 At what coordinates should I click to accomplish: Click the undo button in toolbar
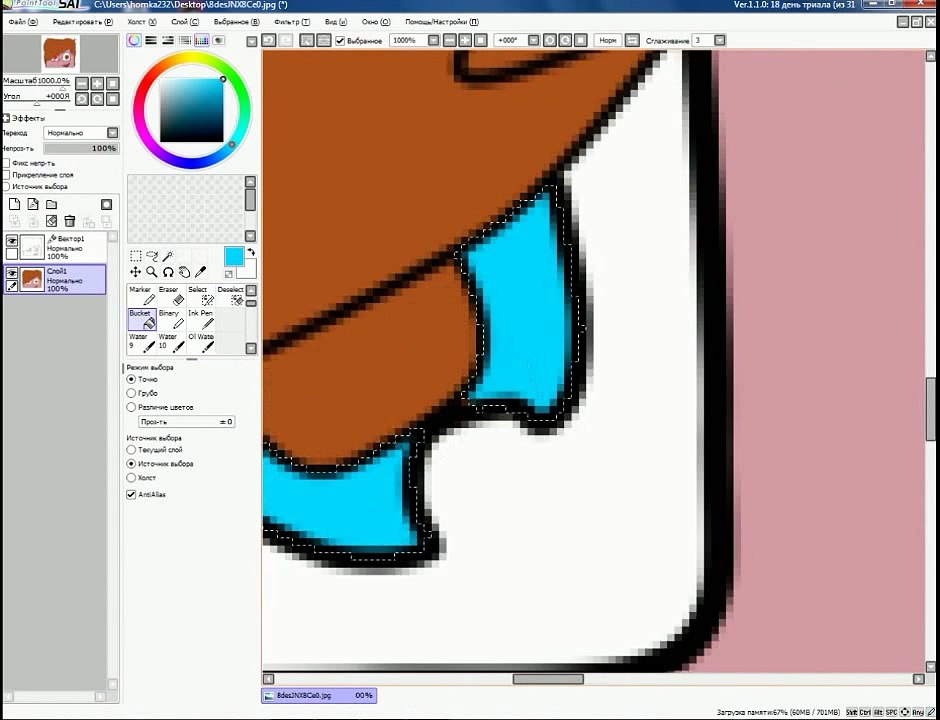[269, 40]
